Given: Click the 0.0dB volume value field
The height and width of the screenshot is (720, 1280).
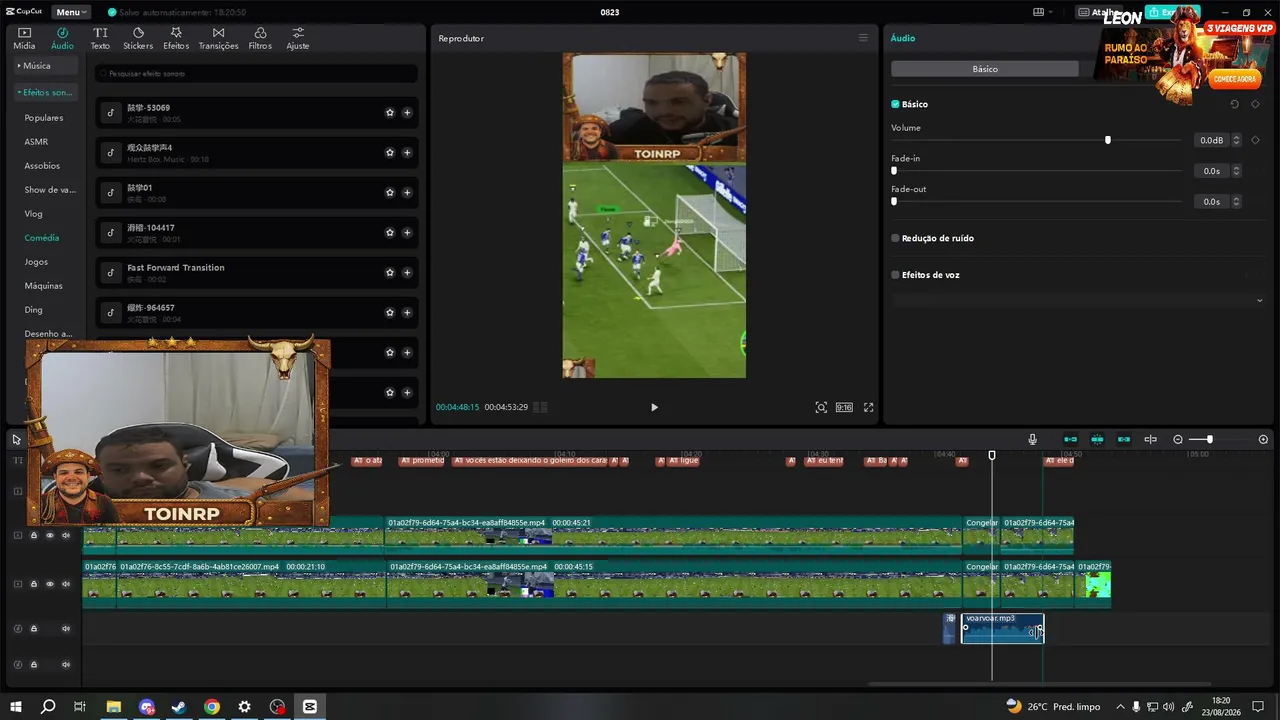Looking at the screenshot, I should [1211, 140].
